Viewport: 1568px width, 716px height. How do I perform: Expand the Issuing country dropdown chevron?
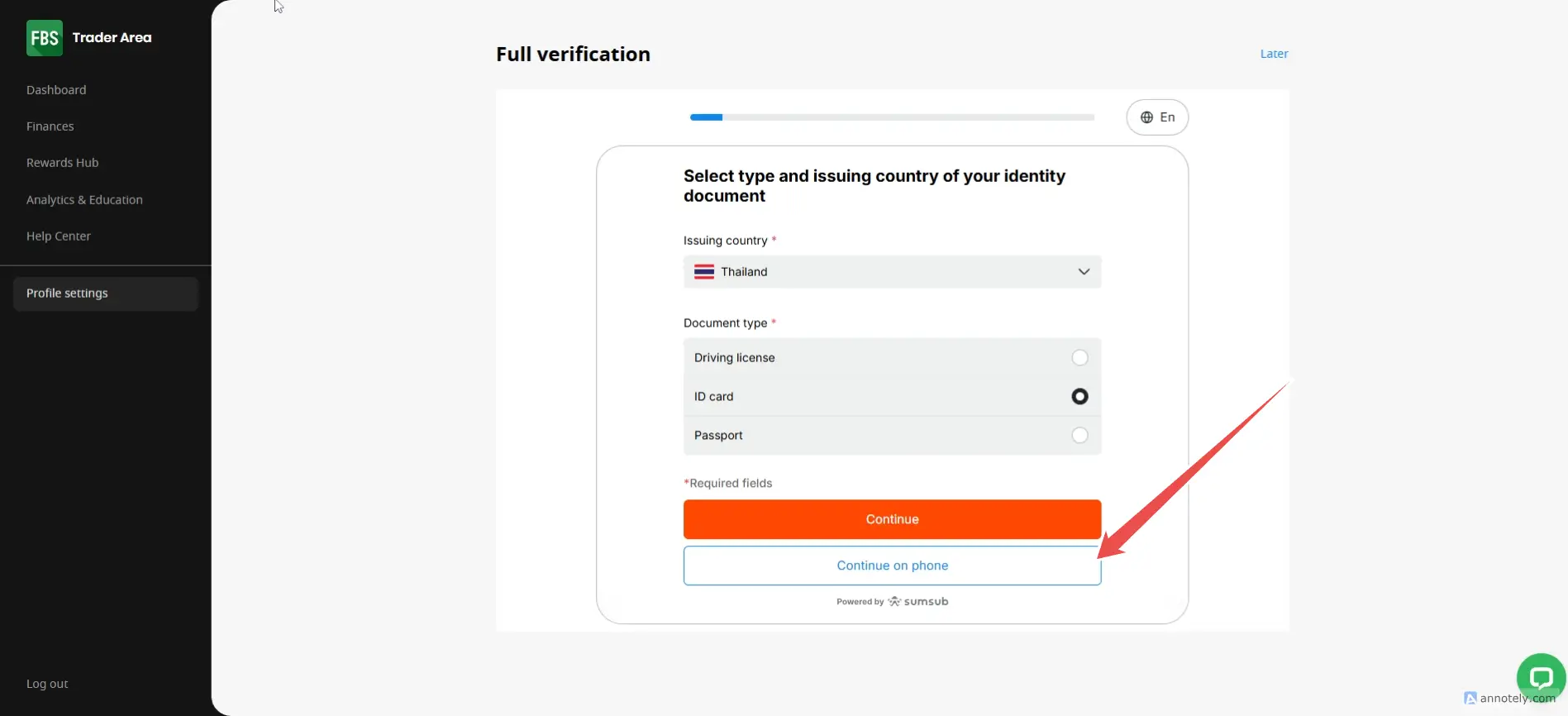1084,272
